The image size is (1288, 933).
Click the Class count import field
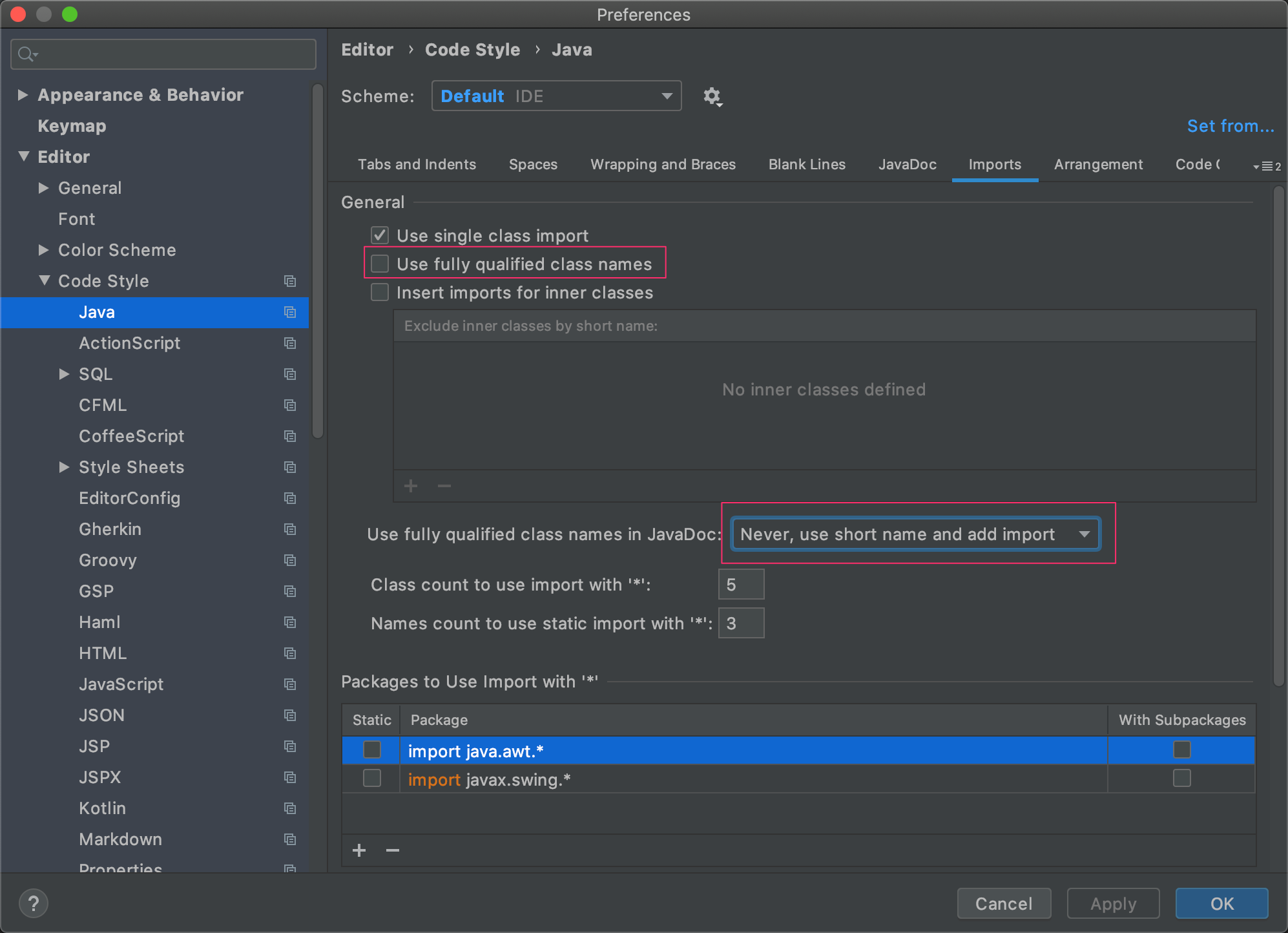[x=741, y=585]
